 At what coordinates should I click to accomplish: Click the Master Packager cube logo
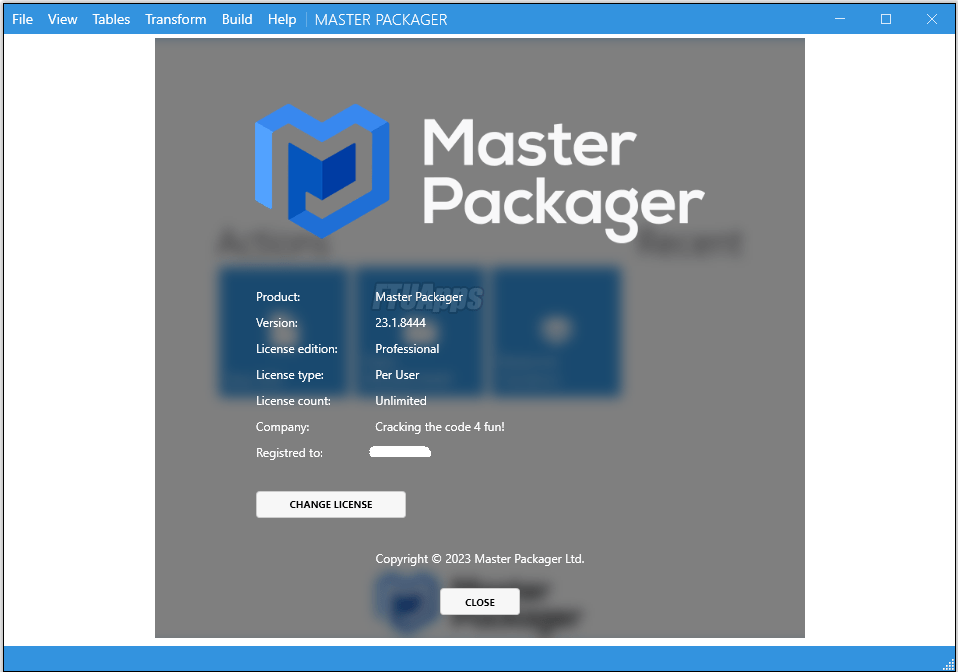(x=322, y=171)
